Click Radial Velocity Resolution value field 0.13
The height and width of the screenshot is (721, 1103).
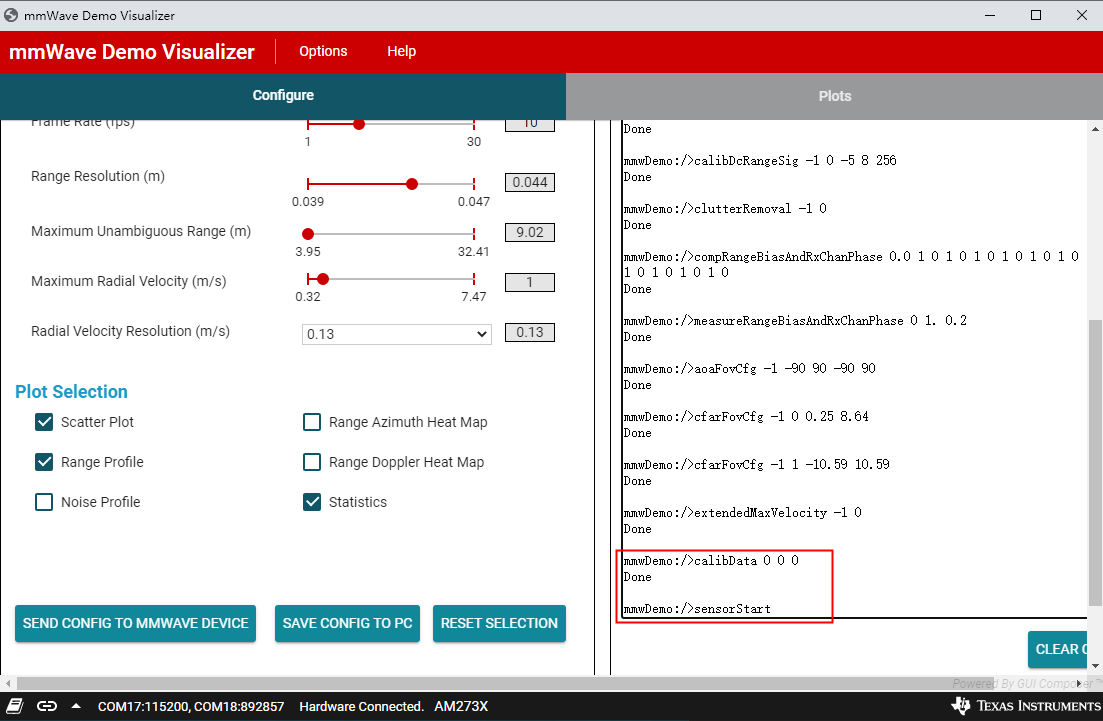(530, 333)
